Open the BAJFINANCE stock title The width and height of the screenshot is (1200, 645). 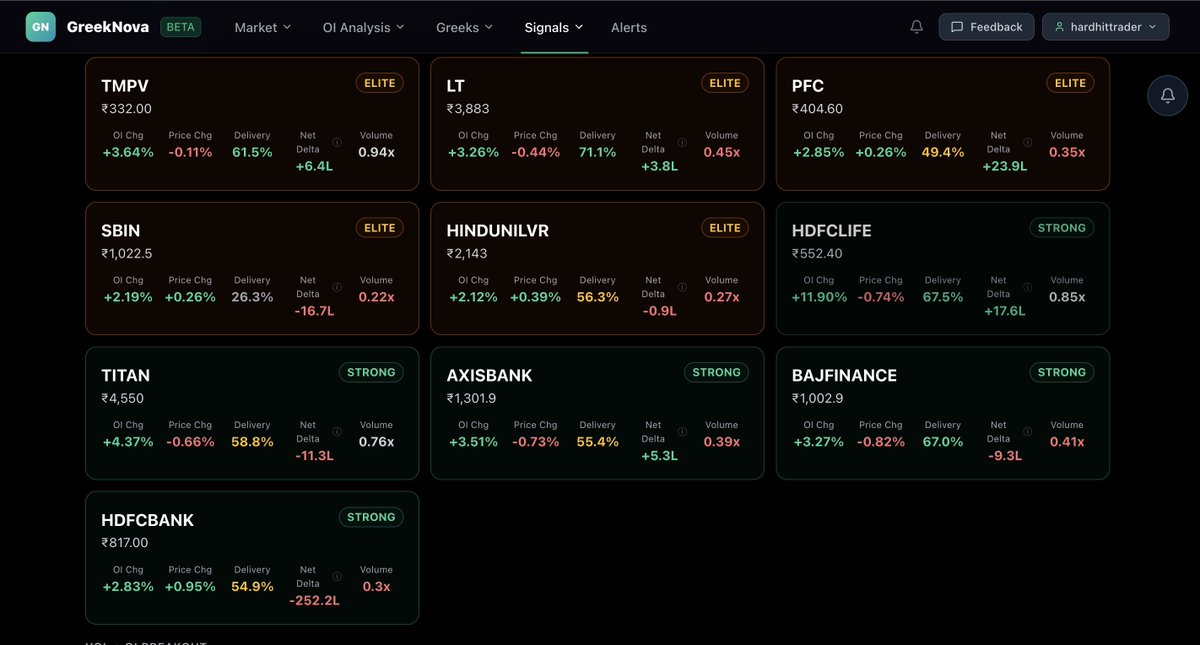tap(845, 376)
